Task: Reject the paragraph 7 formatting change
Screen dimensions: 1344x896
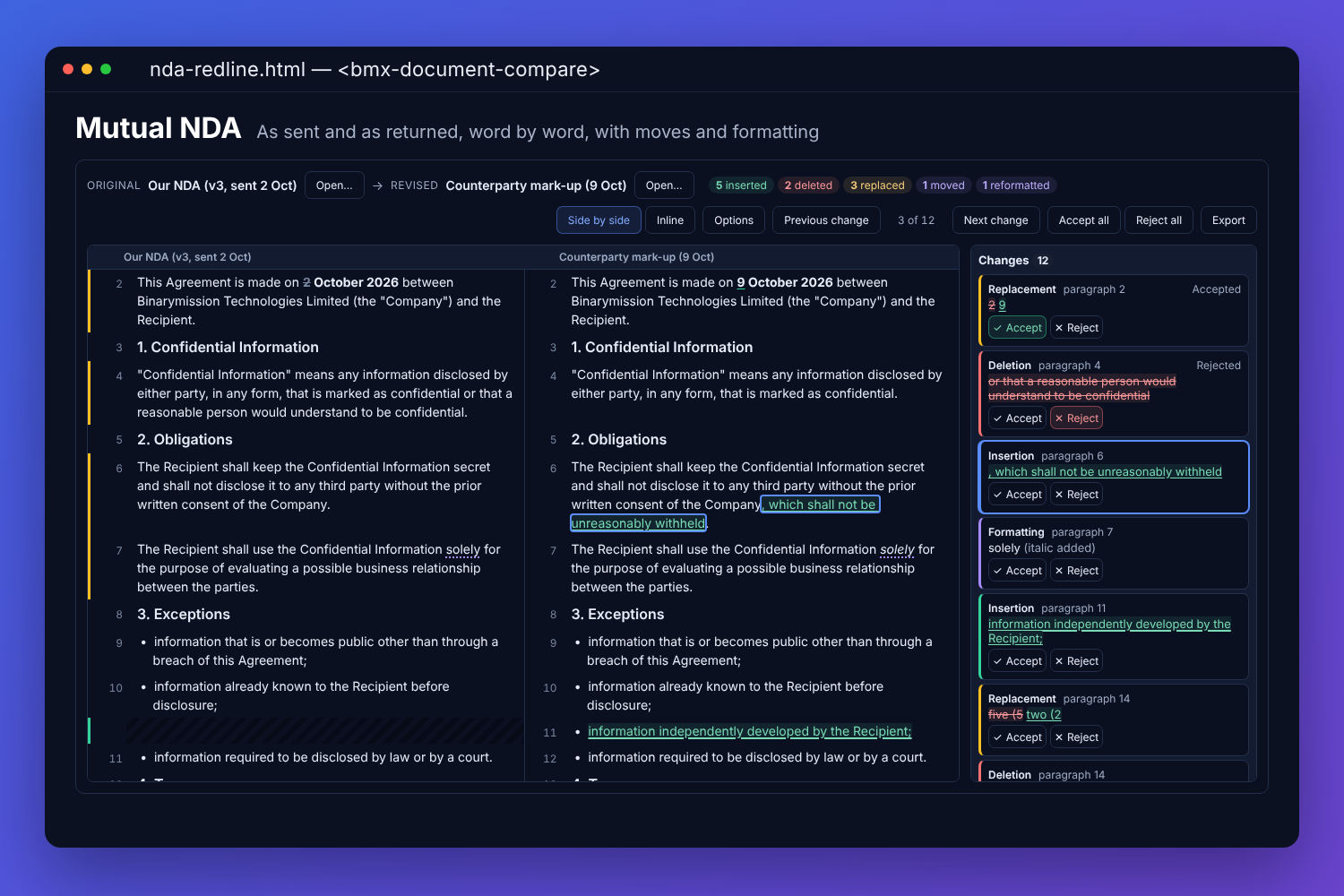Action: coord(1076,571)
